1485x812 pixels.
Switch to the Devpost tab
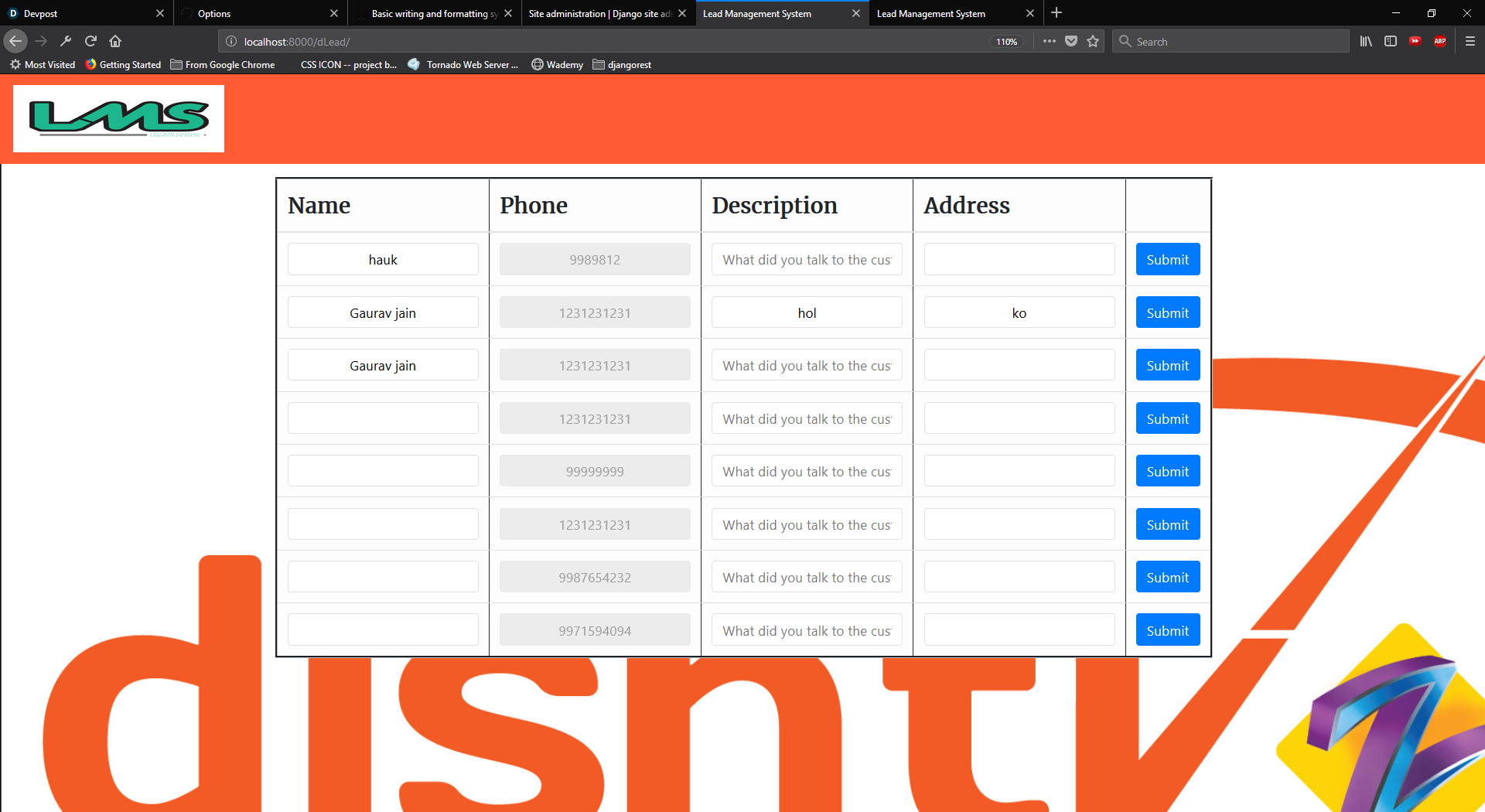(x=87, y=13)
